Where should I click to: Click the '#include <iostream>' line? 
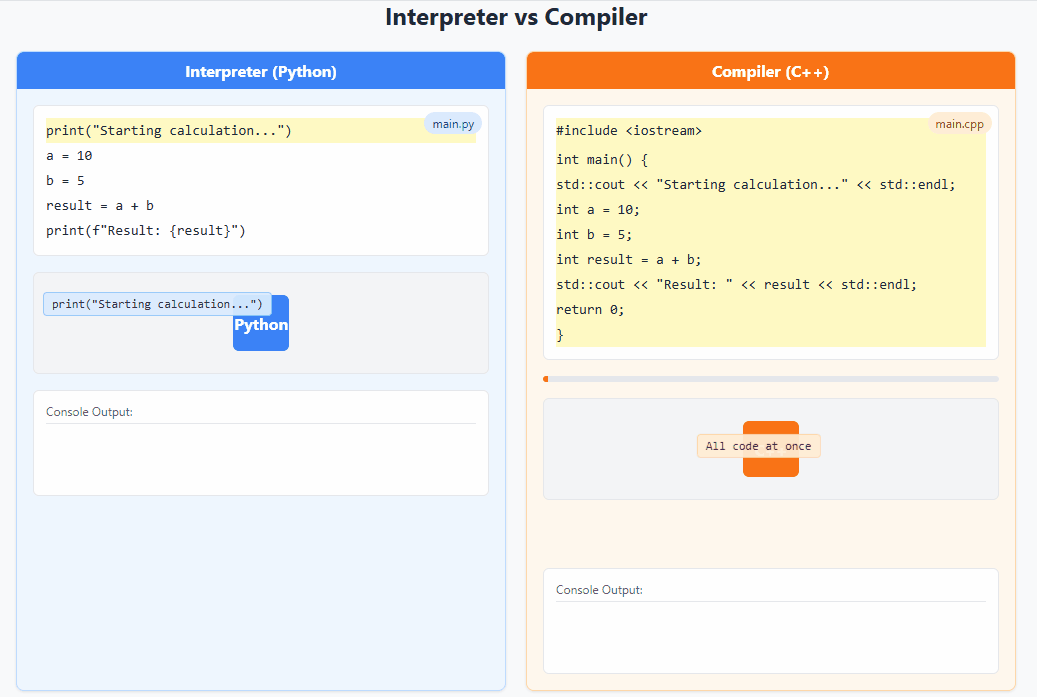770,130
